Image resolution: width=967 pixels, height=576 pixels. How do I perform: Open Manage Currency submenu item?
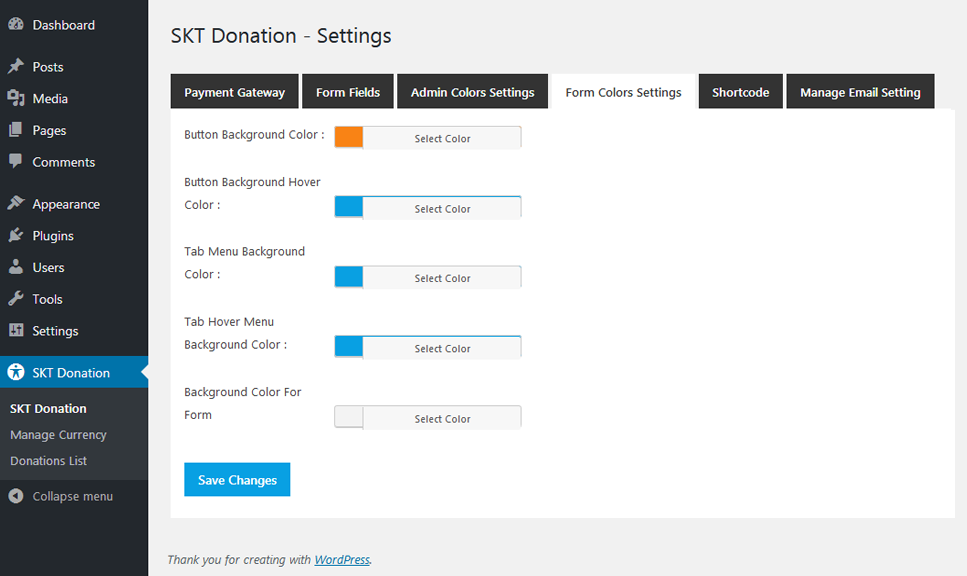(58, 435)
